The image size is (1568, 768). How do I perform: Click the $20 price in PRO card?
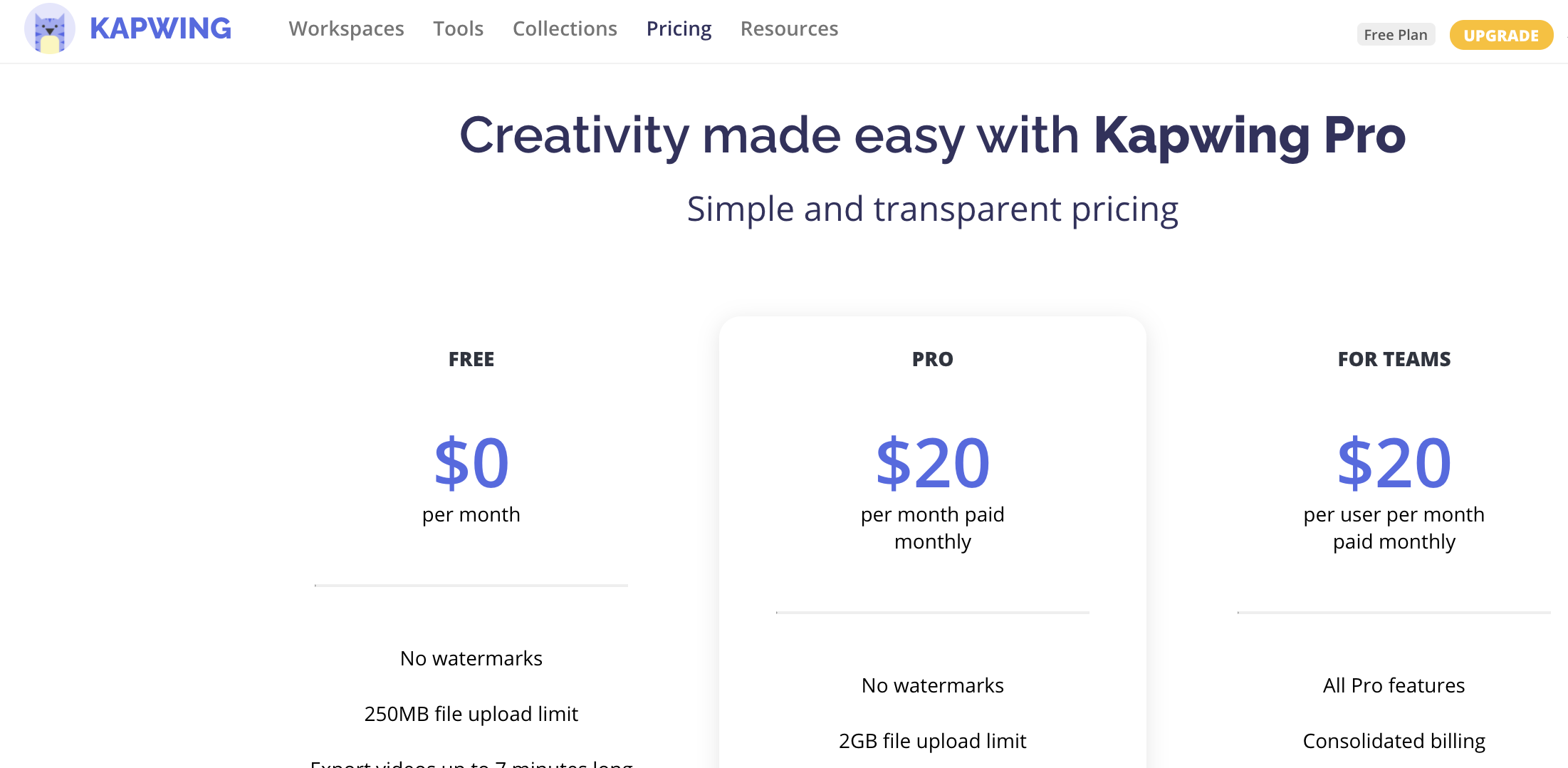tap(933, 463)
